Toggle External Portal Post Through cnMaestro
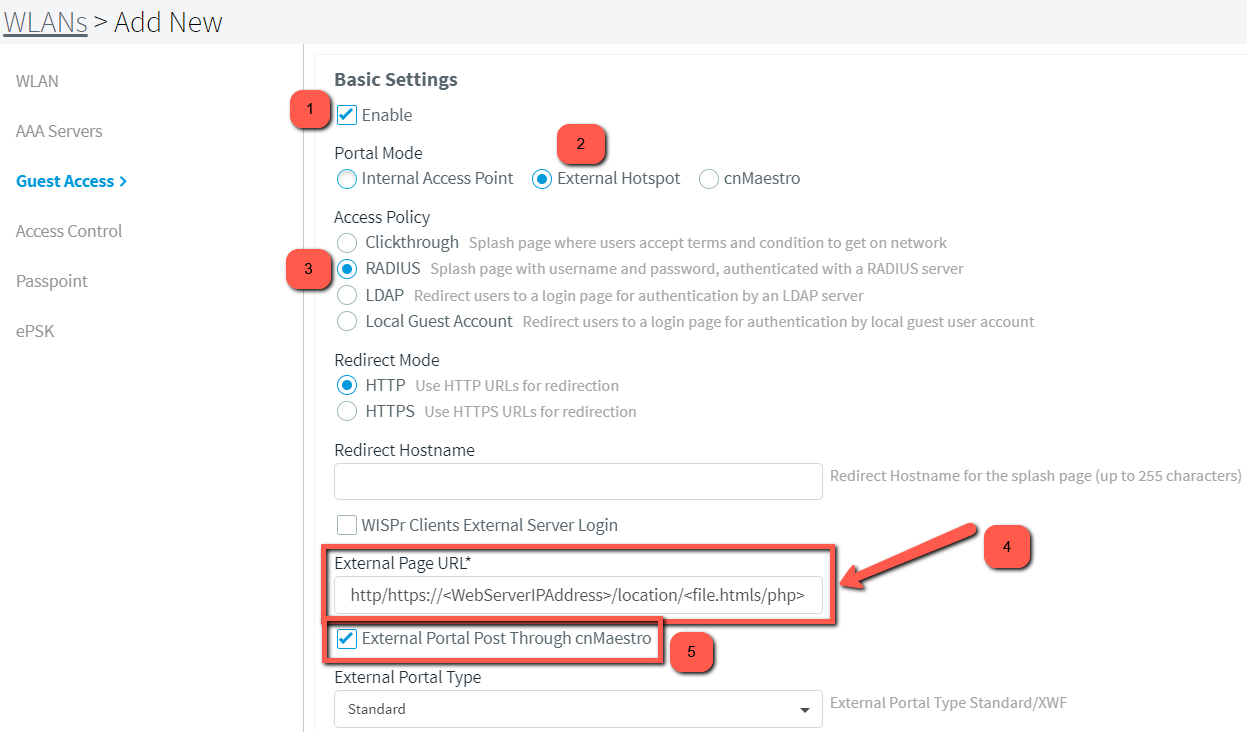This screenshot has height=732, width=1247. pyautogui.click(x=347, y=639)
